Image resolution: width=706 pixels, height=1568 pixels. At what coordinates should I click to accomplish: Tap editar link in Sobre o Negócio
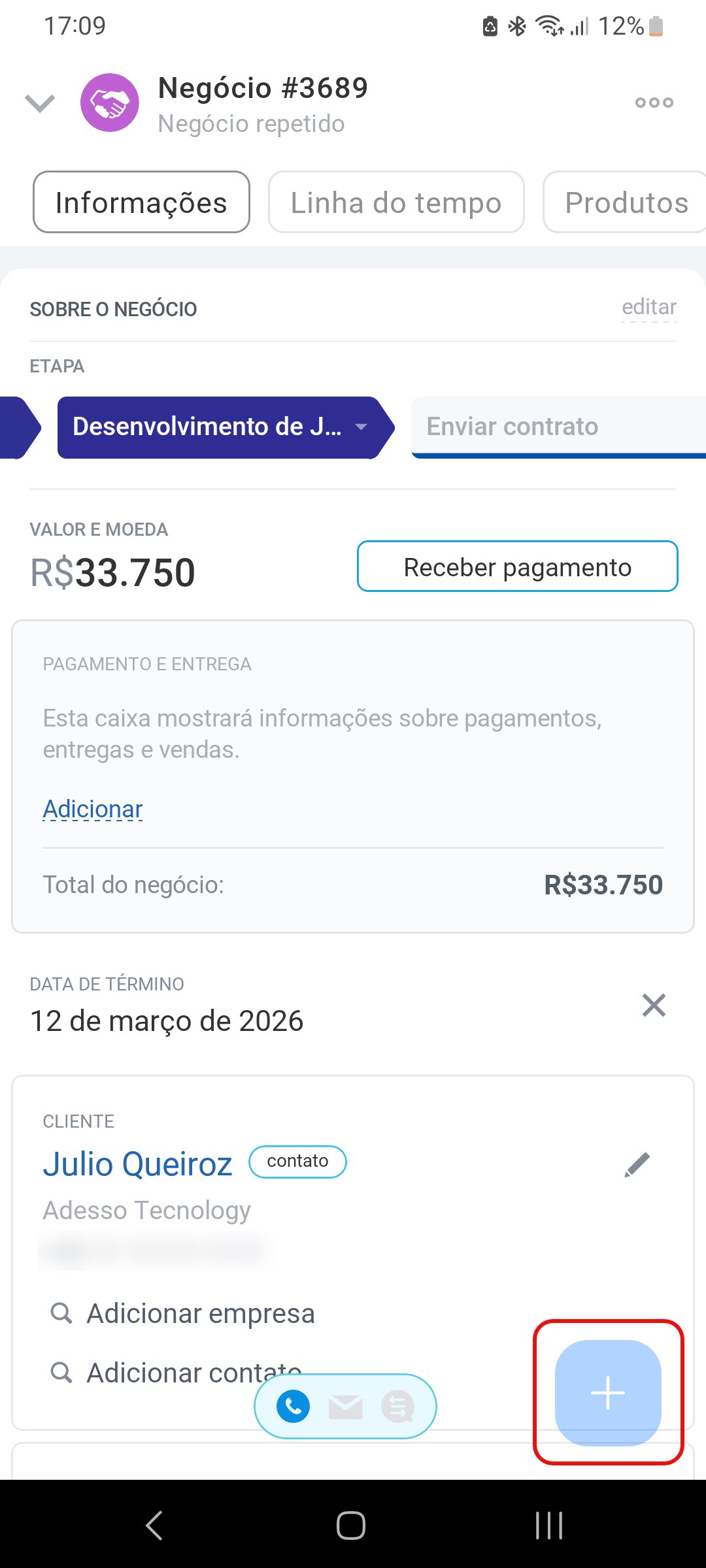[648, 307]
